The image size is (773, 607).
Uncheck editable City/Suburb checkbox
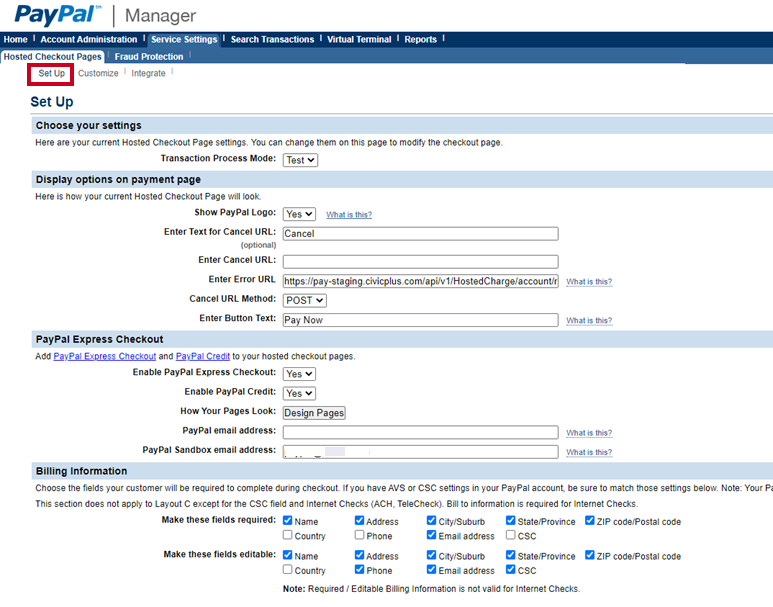click(431, 555)
